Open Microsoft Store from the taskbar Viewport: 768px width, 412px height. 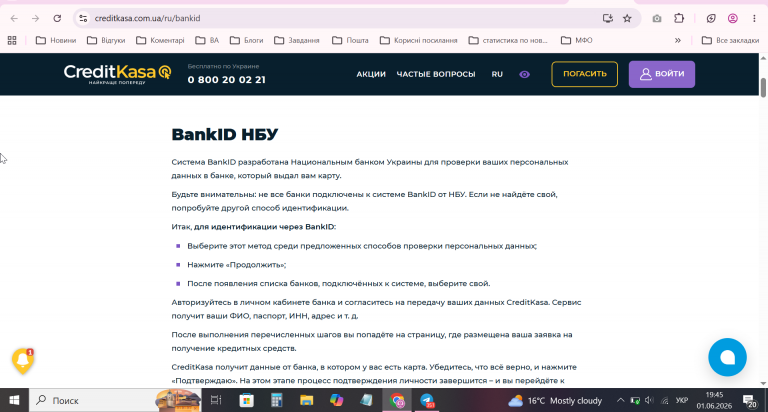click(246, 400)
